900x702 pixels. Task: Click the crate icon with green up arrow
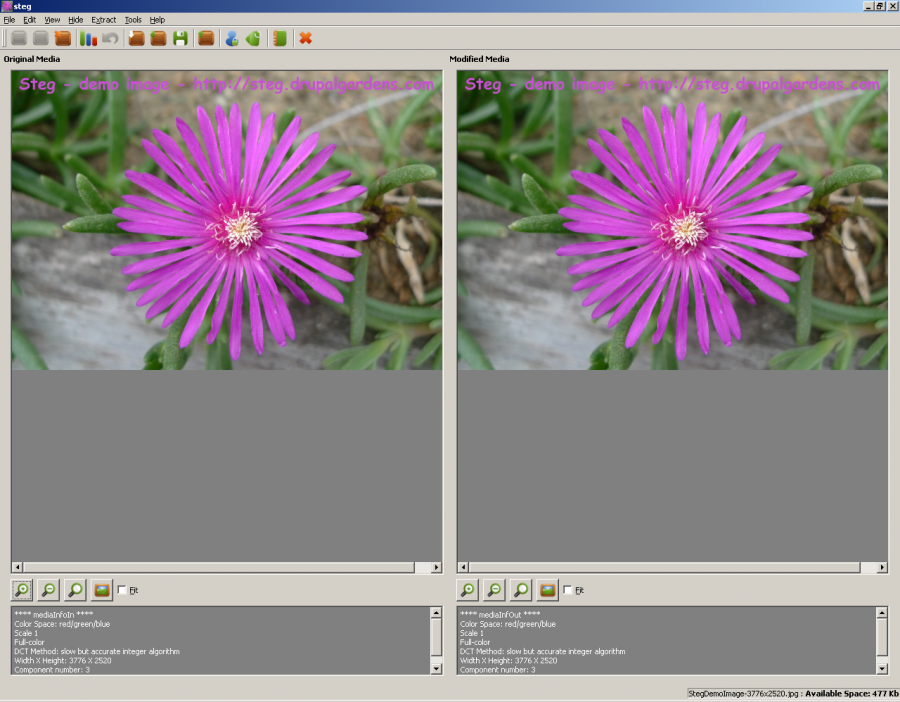coord(206,38)
